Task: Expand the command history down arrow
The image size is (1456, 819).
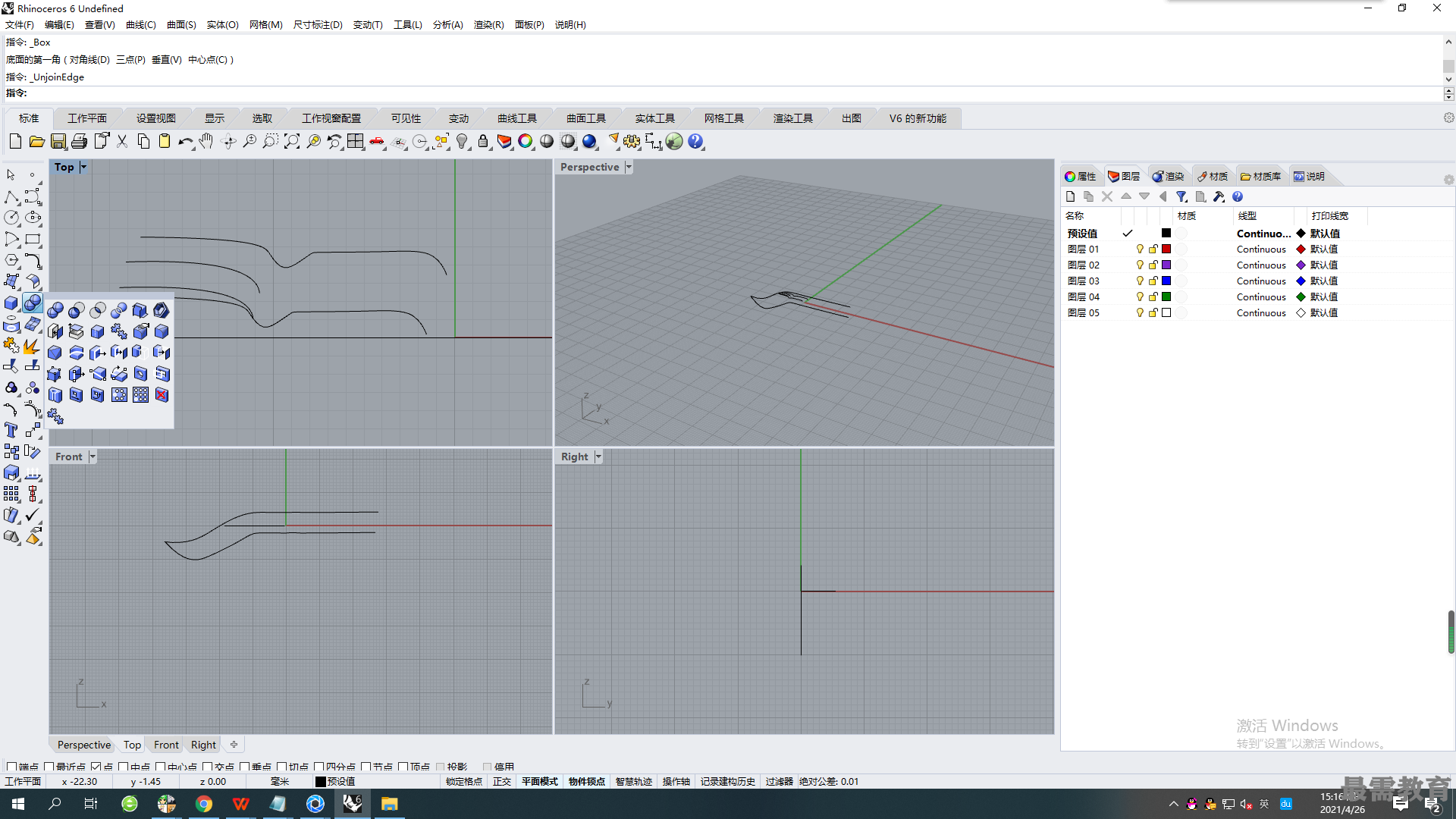Action: click(1448, 79)
